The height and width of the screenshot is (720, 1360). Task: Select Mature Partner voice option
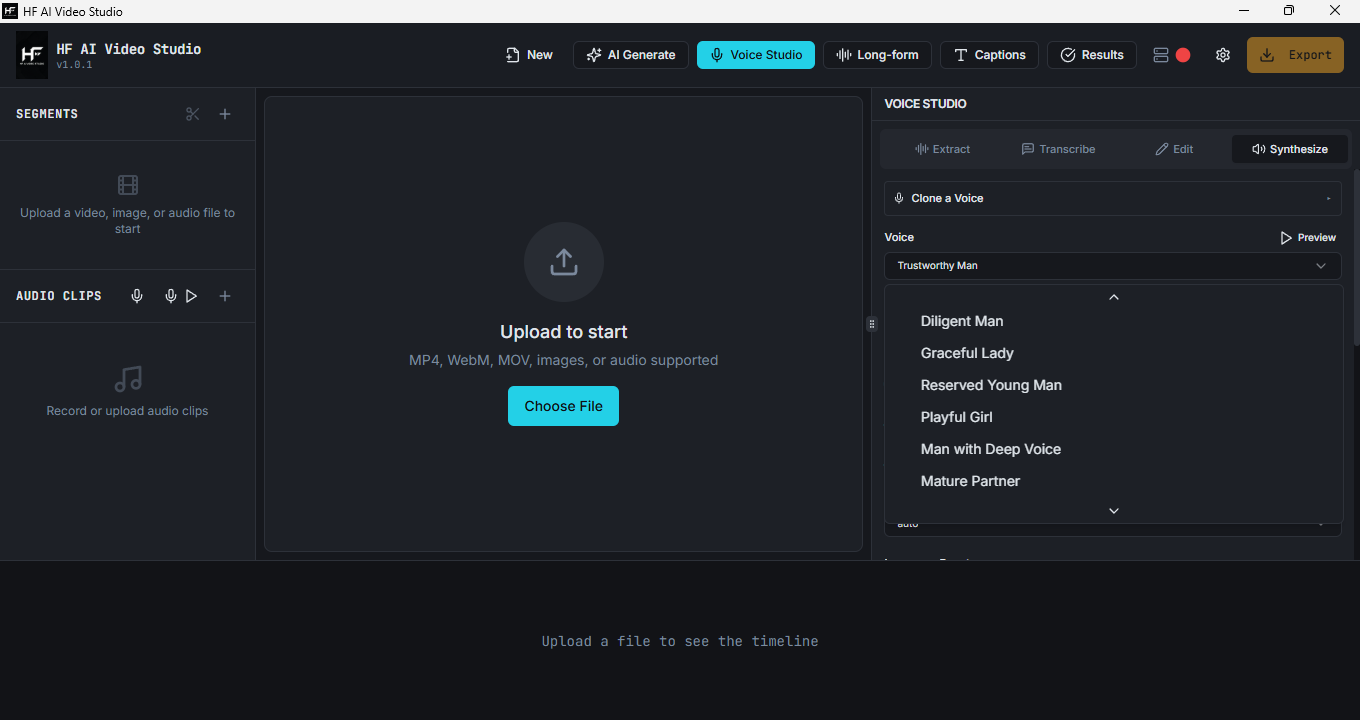tap(1113, 481)
